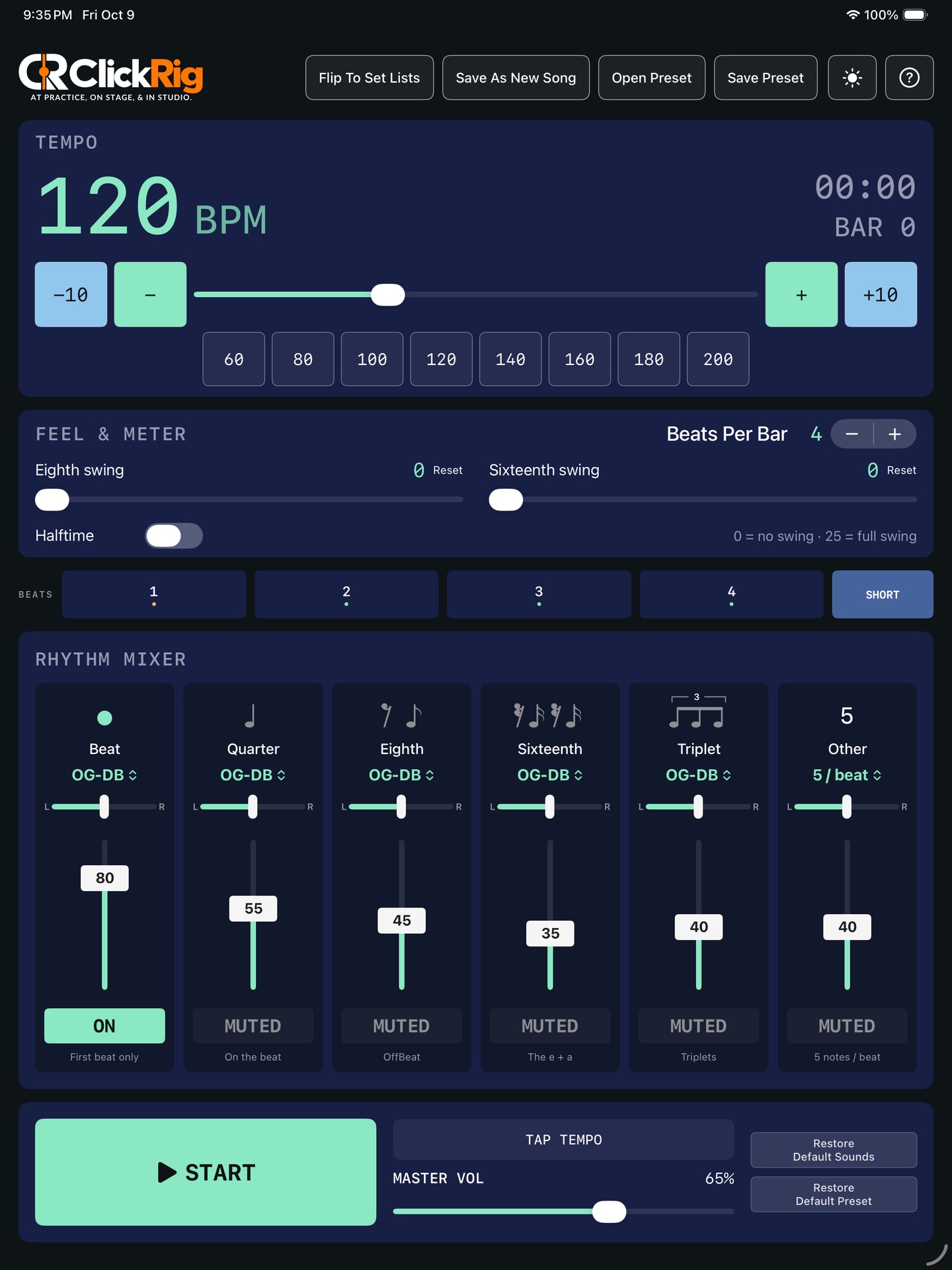The image size is (952, 1270).
Task: Click the tempo slider handle
Action: pos(388,294)
